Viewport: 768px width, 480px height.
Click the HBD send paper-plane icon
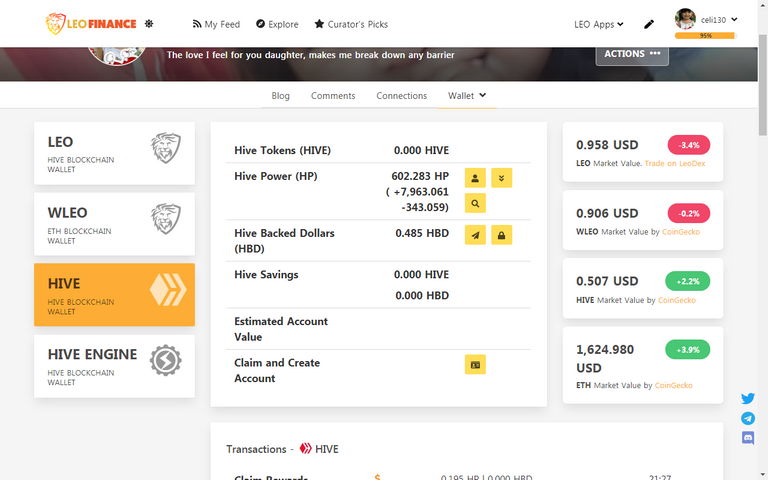point(475,235)
